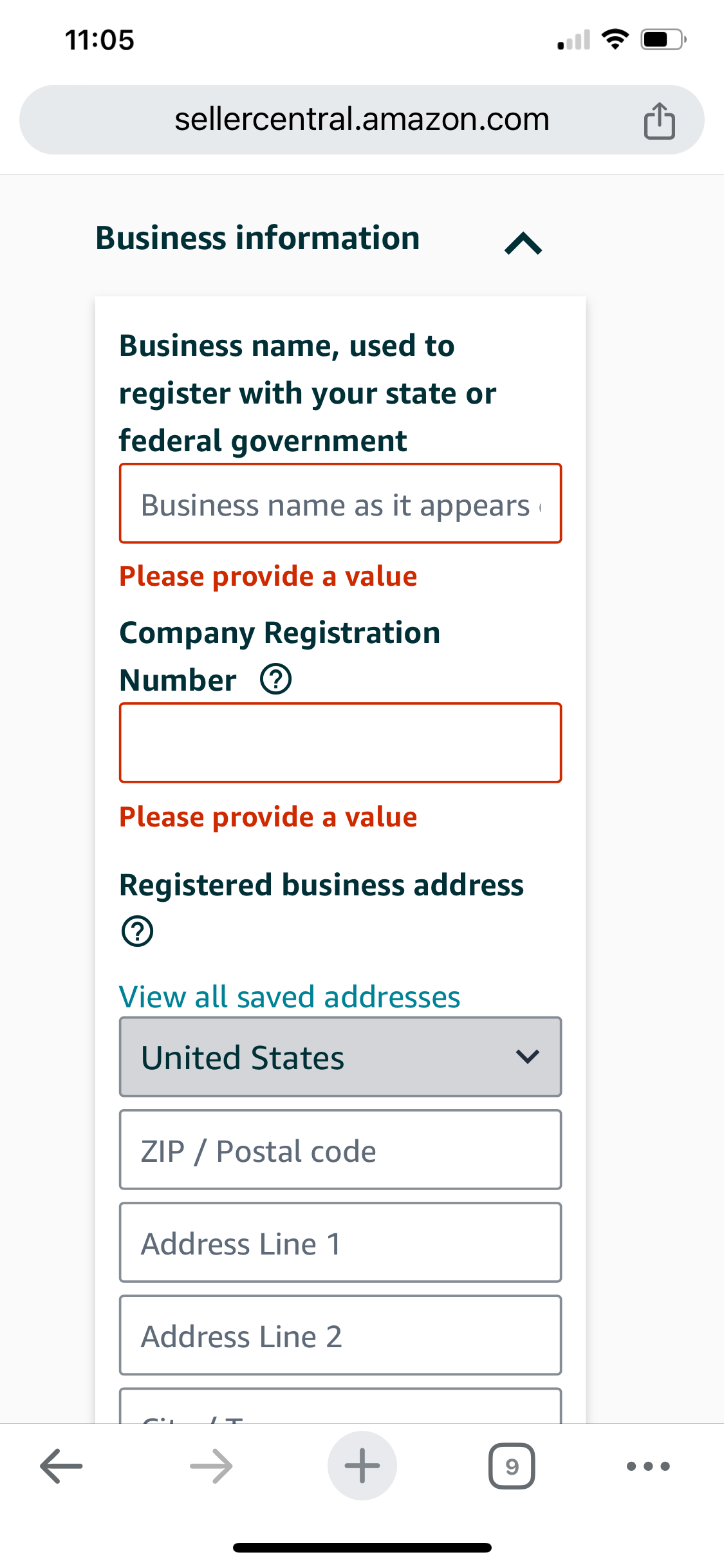
Task: Click the Business information heading
Action: coord(257,238)
